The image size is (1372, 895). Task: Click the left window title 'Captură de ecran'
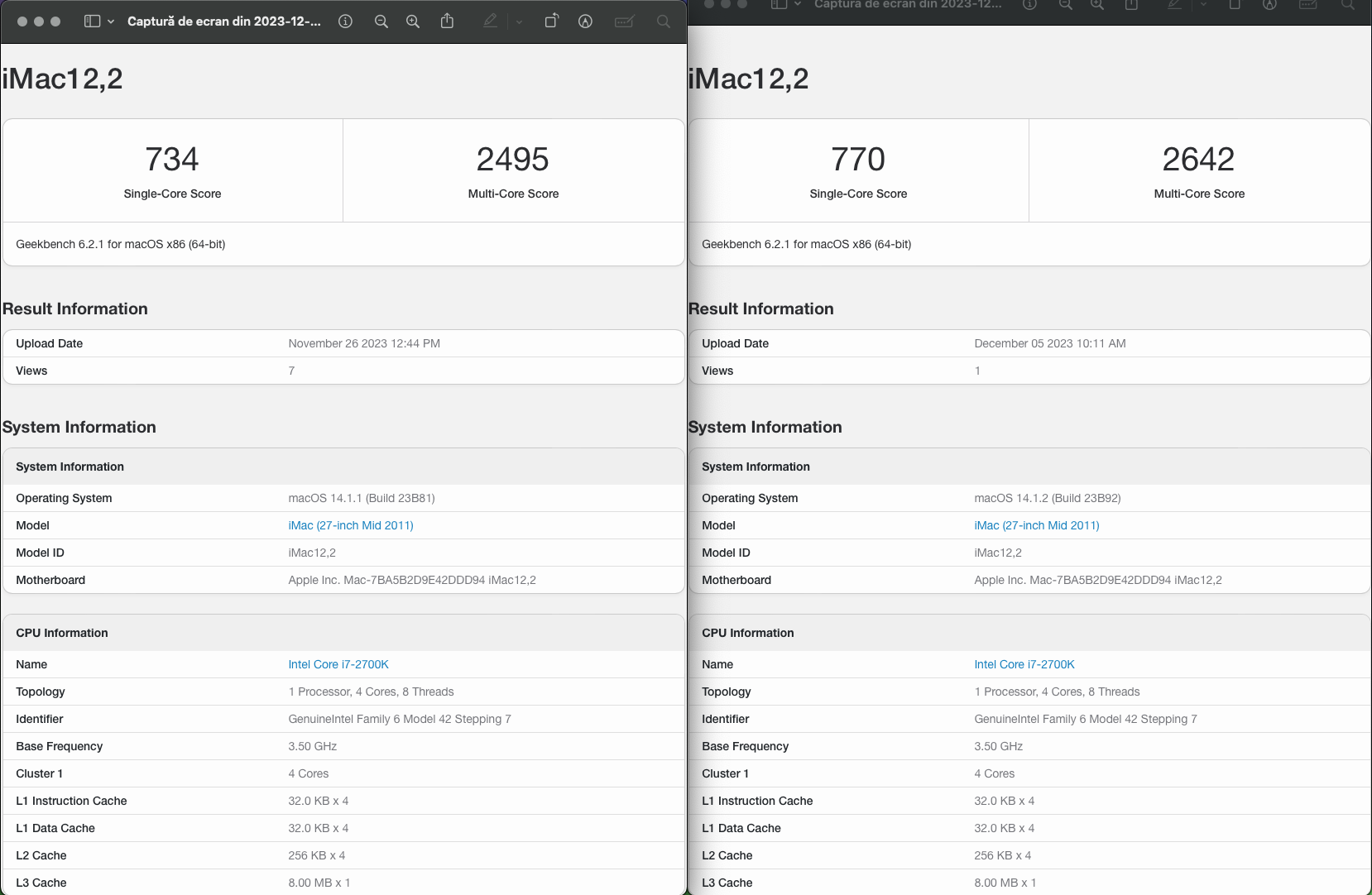point(223,22)
